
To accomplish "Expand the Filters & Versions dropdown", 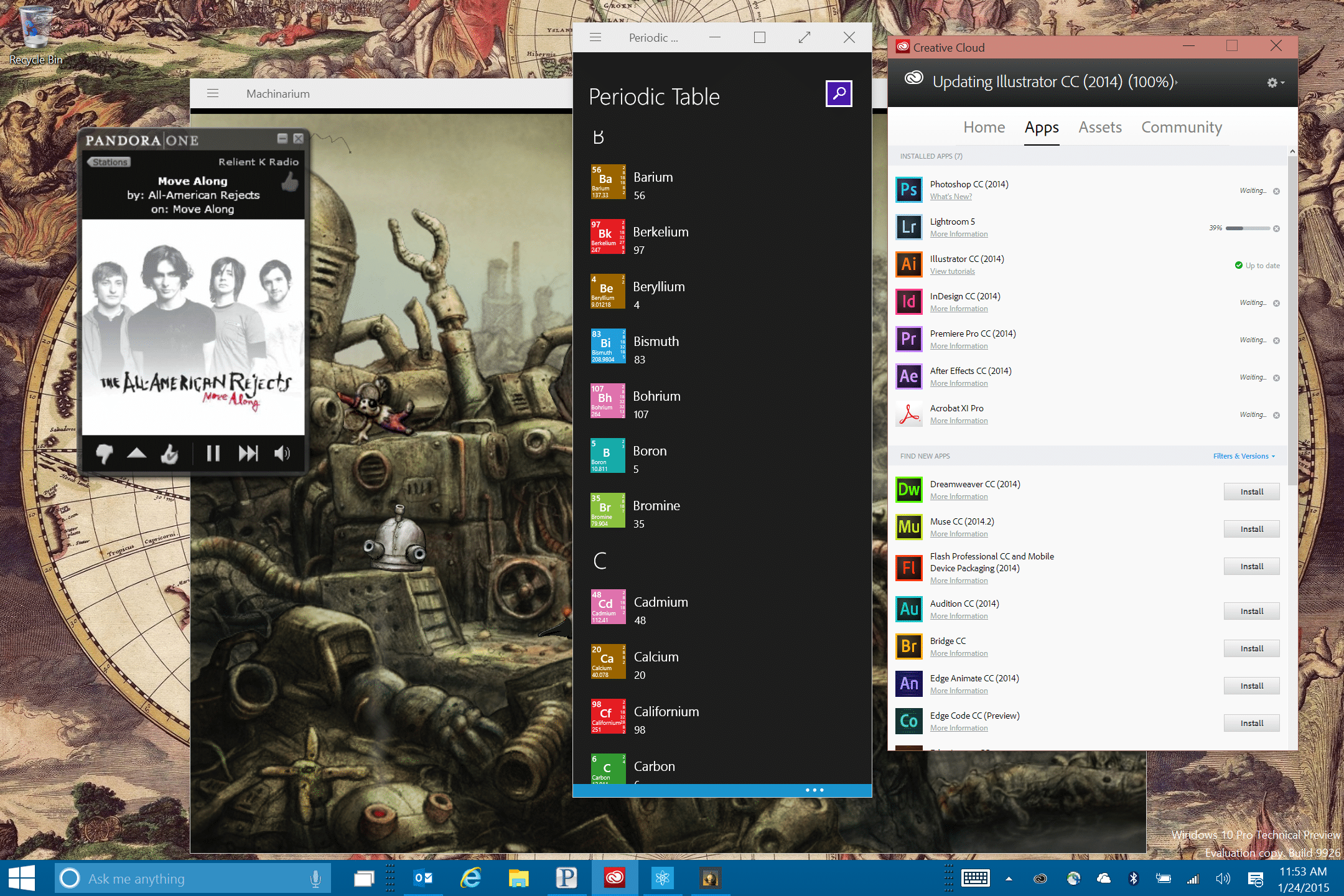I will coord(1244,456).
